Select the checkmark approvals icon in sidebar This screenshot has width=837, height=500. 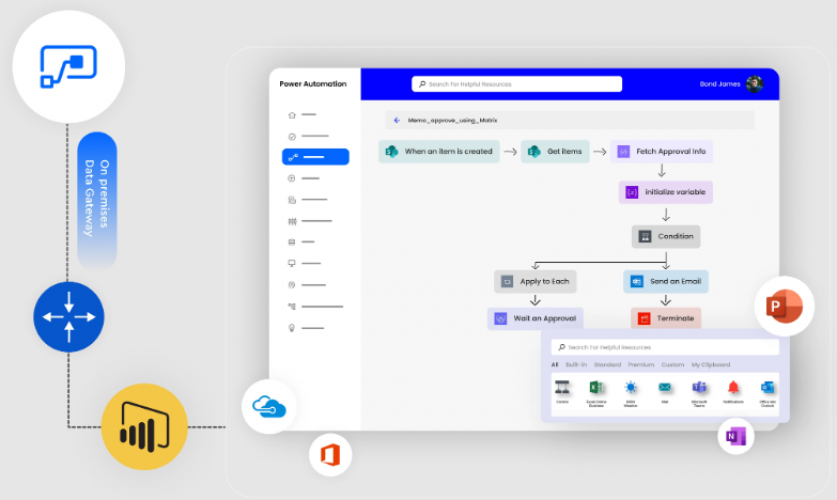tap(292, 137)
